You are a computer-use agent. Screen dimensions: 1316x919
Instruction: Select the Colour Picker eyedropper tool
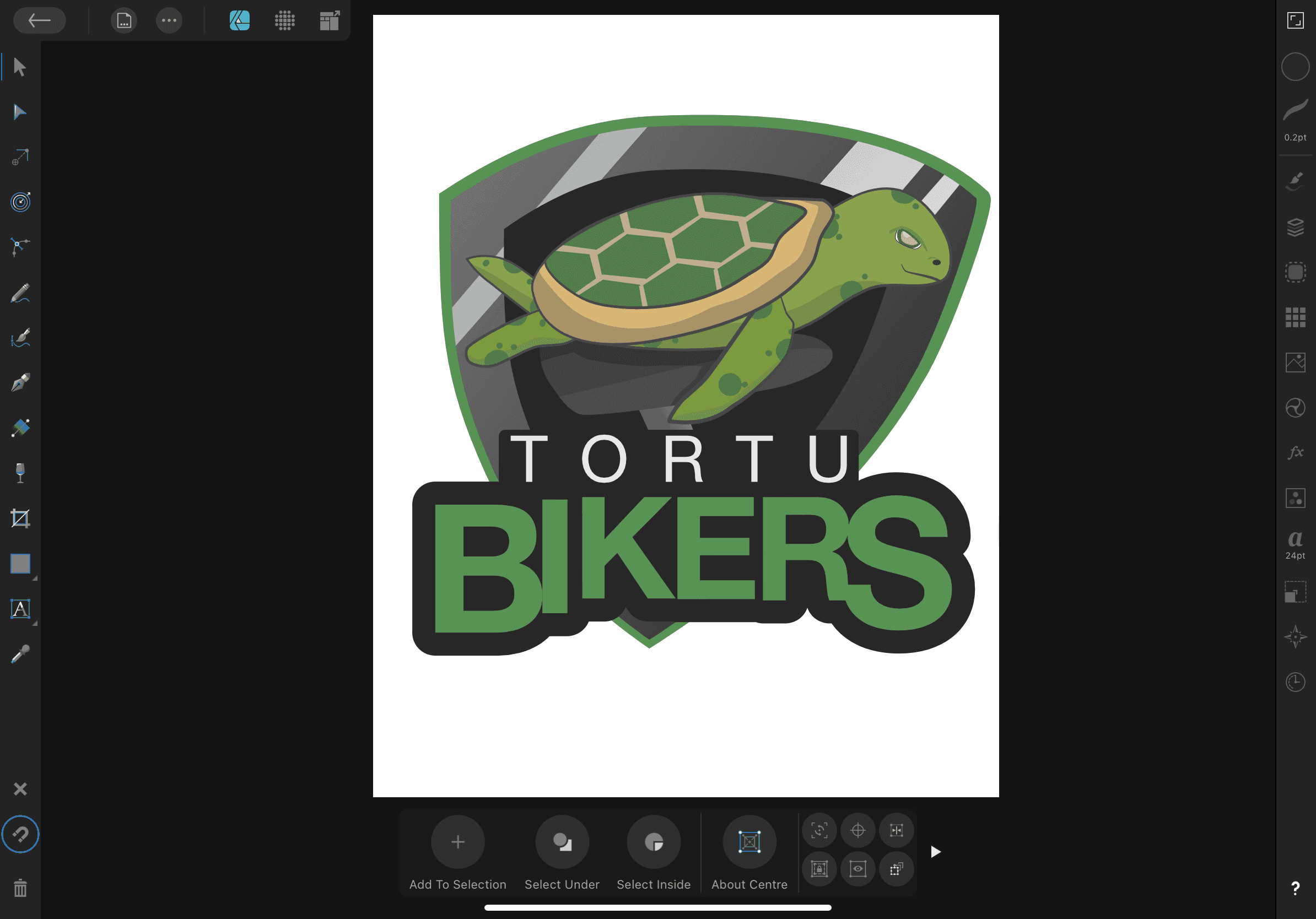[x=20, y=654]
